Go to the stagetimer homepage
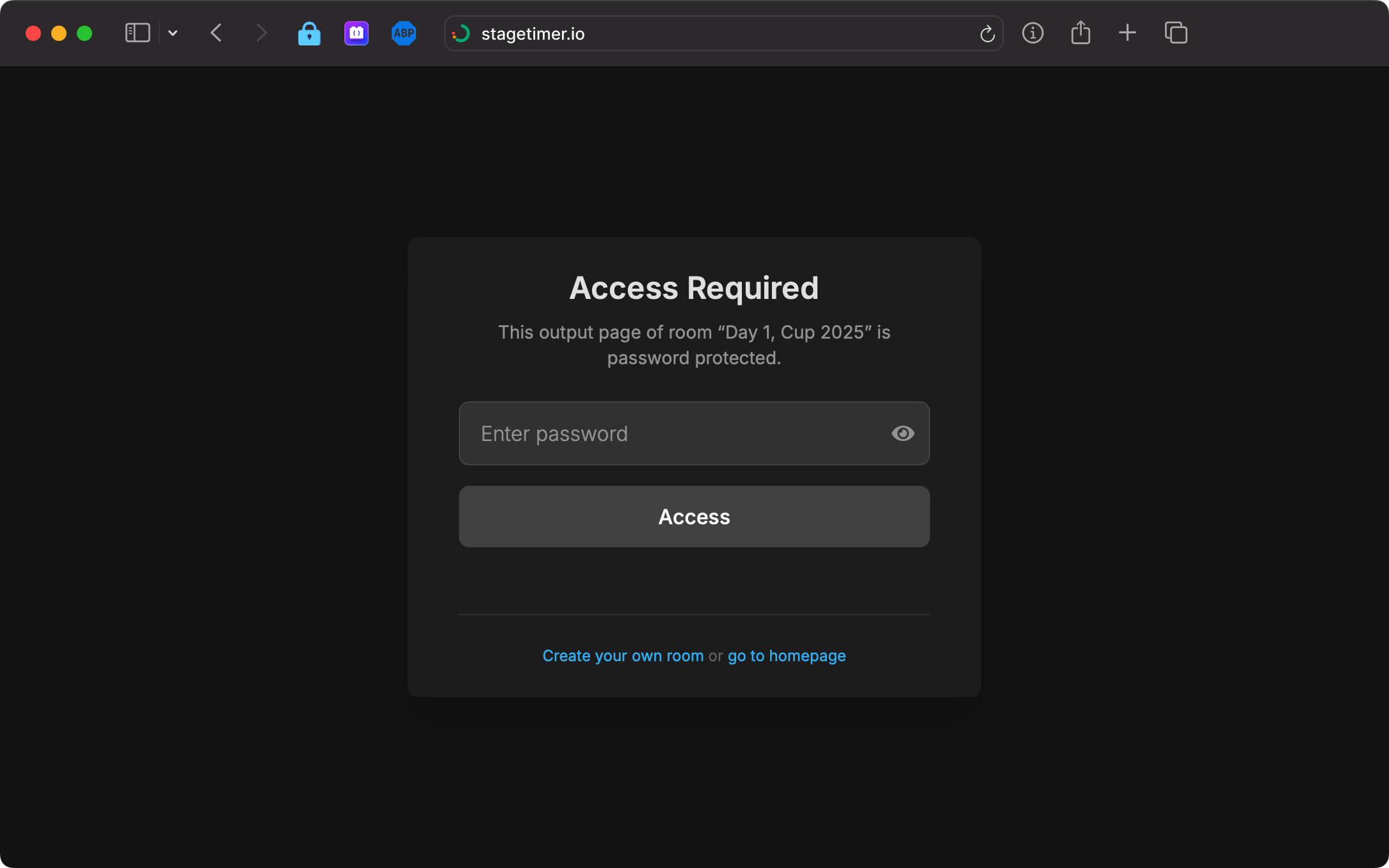This screenshot has height=868, width=1389. 786,655
